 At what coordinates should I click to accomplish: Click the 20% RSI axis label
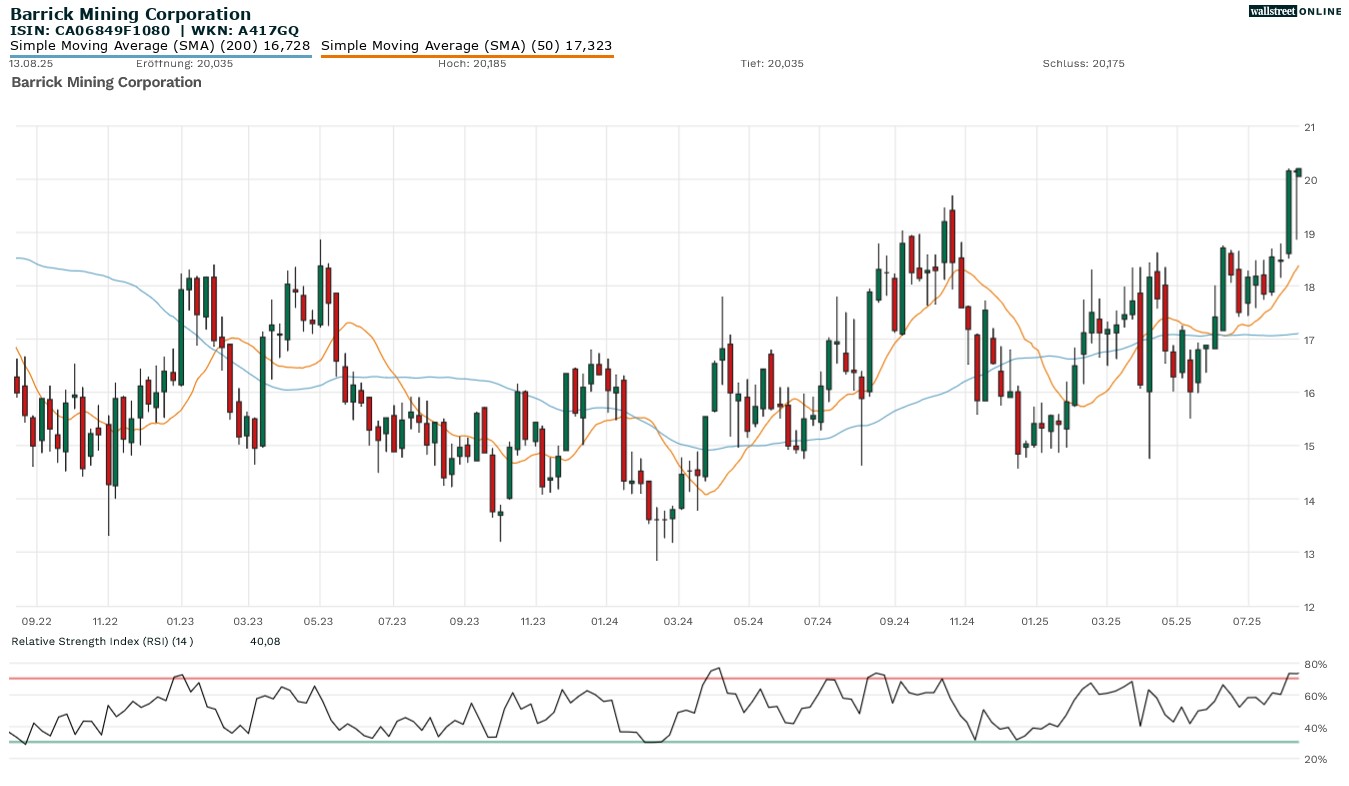(1315, 759)
